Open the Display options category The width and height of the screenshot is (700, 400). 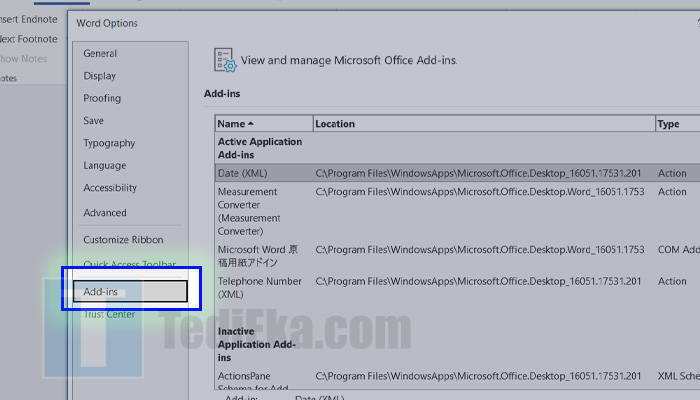click(100, 76)
